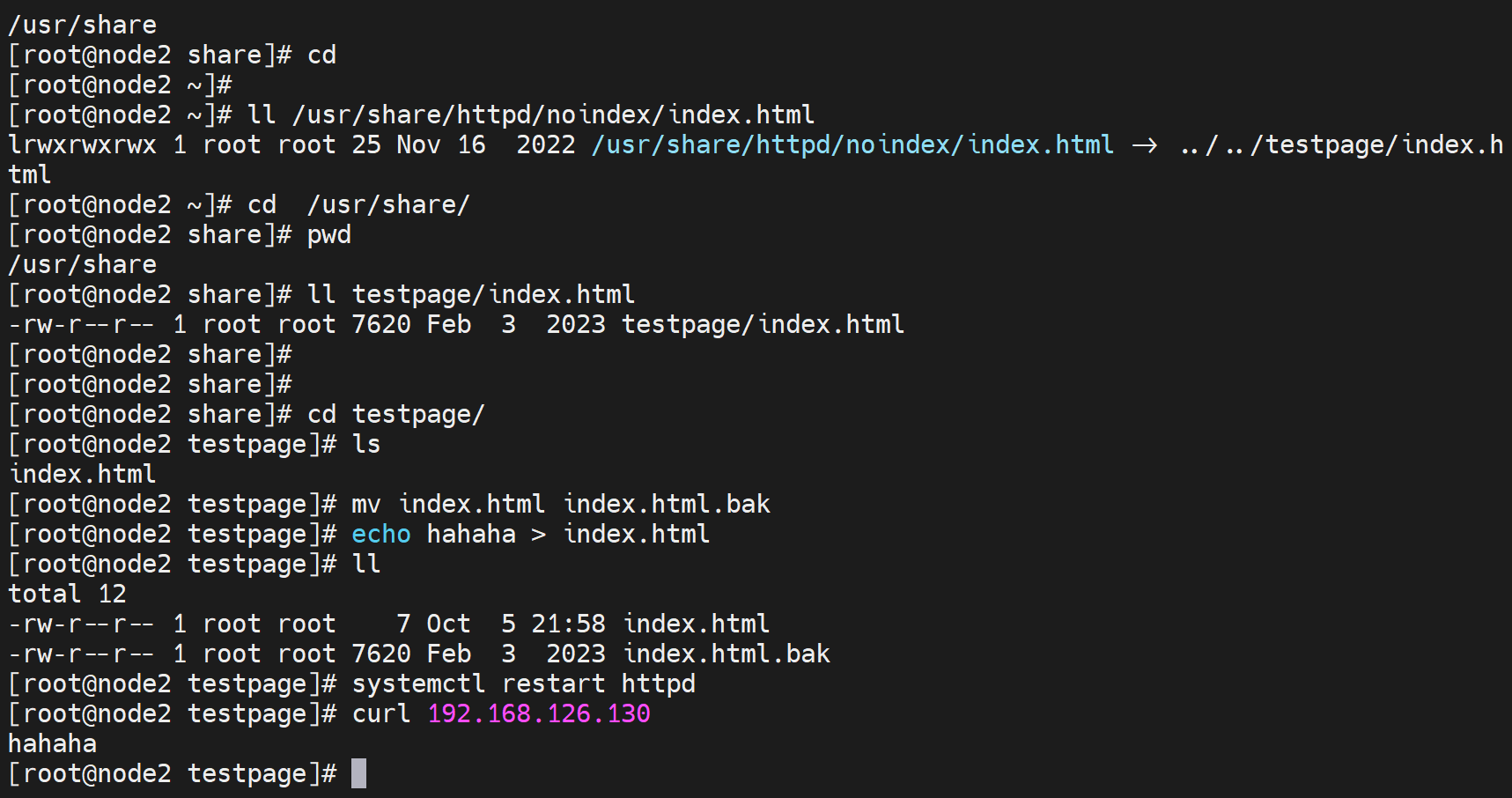The width and height of the screenshot is (1512, 798).
Task: Click index.html.bak in the mv command
Action: click(667, 504)
